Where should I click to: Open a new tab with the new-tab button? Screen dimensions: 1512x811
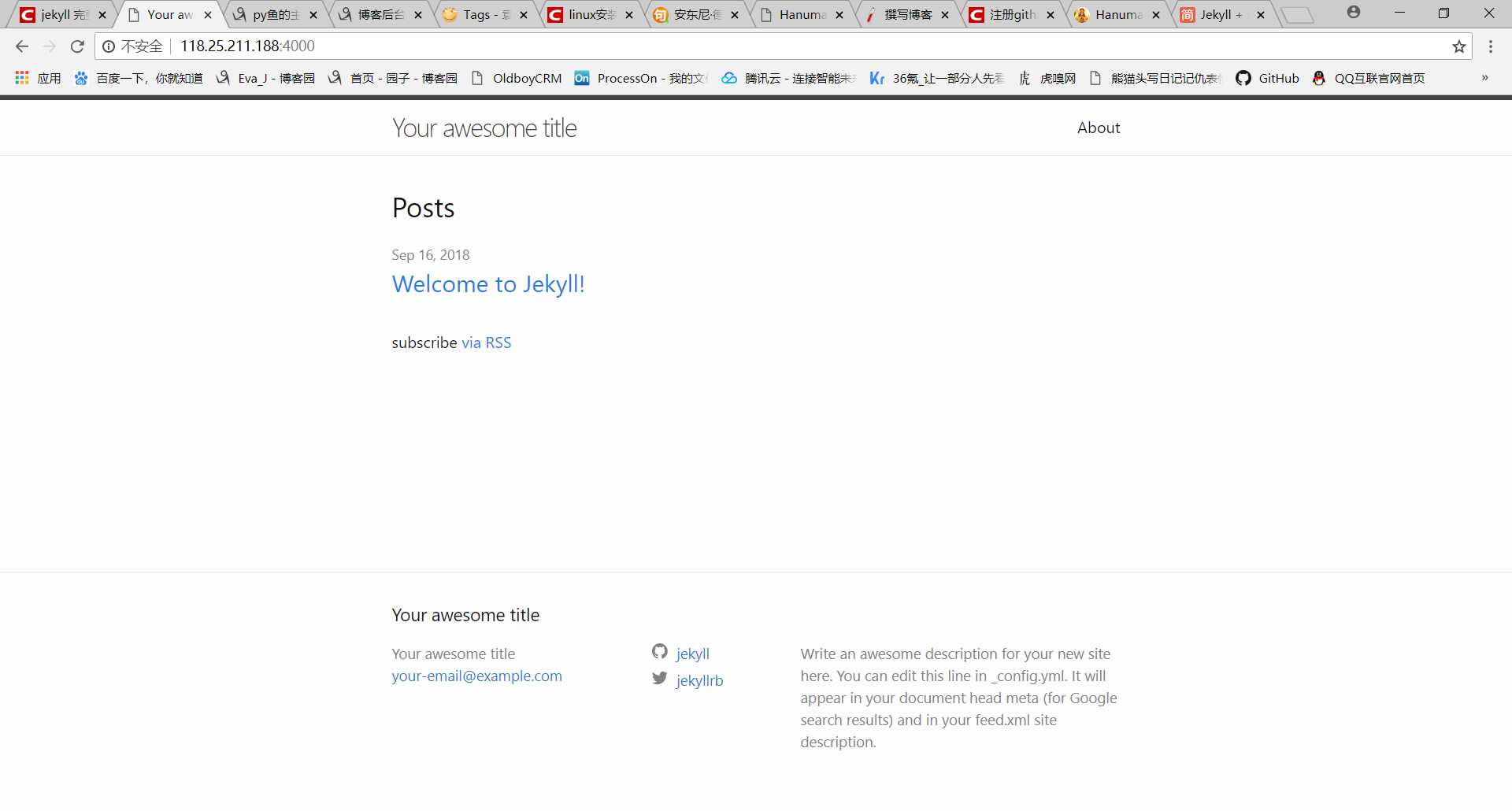[x=1298, y=15]
